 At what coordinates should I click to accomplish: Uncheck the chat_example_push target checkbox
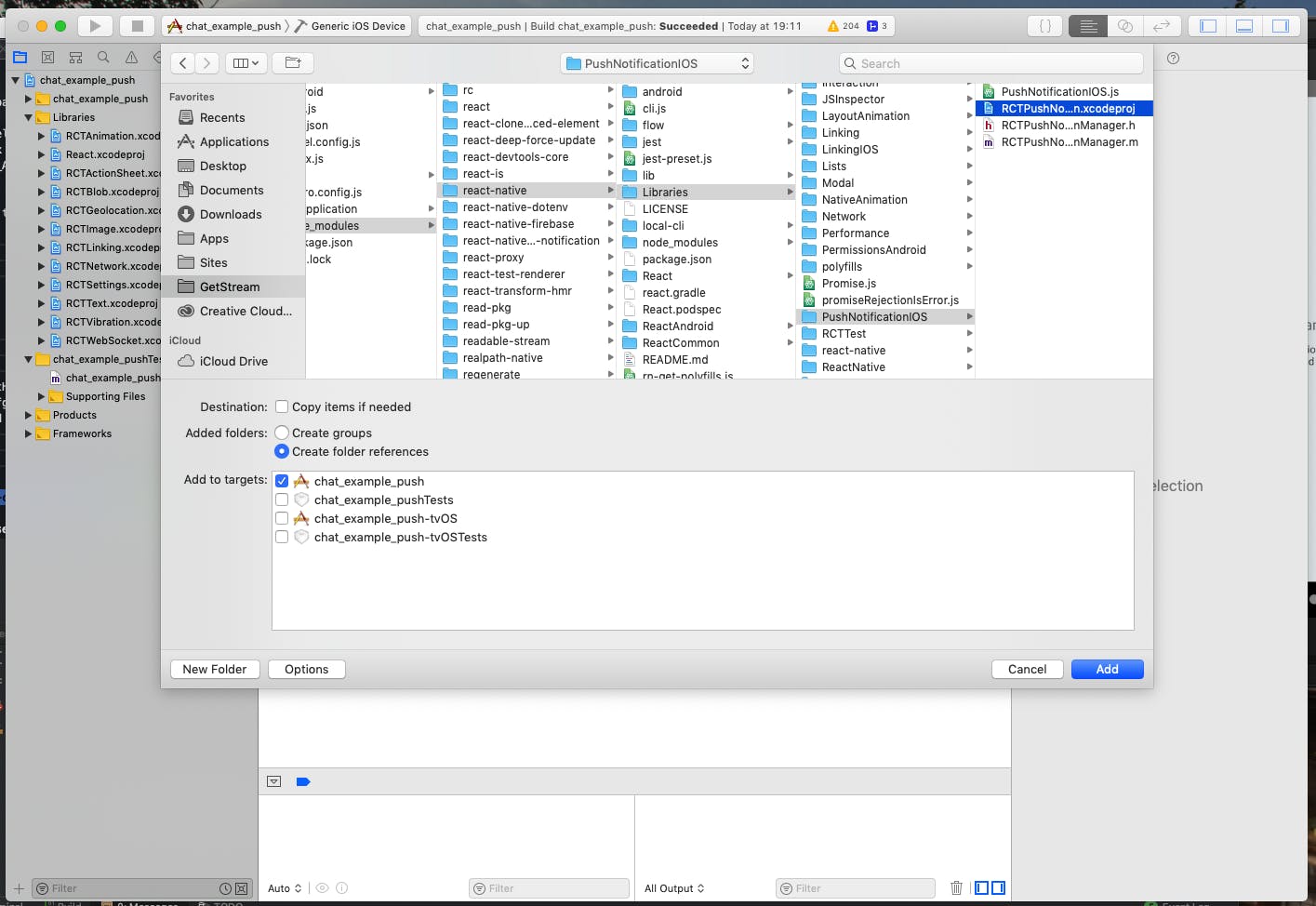click(x=282, y=482)
